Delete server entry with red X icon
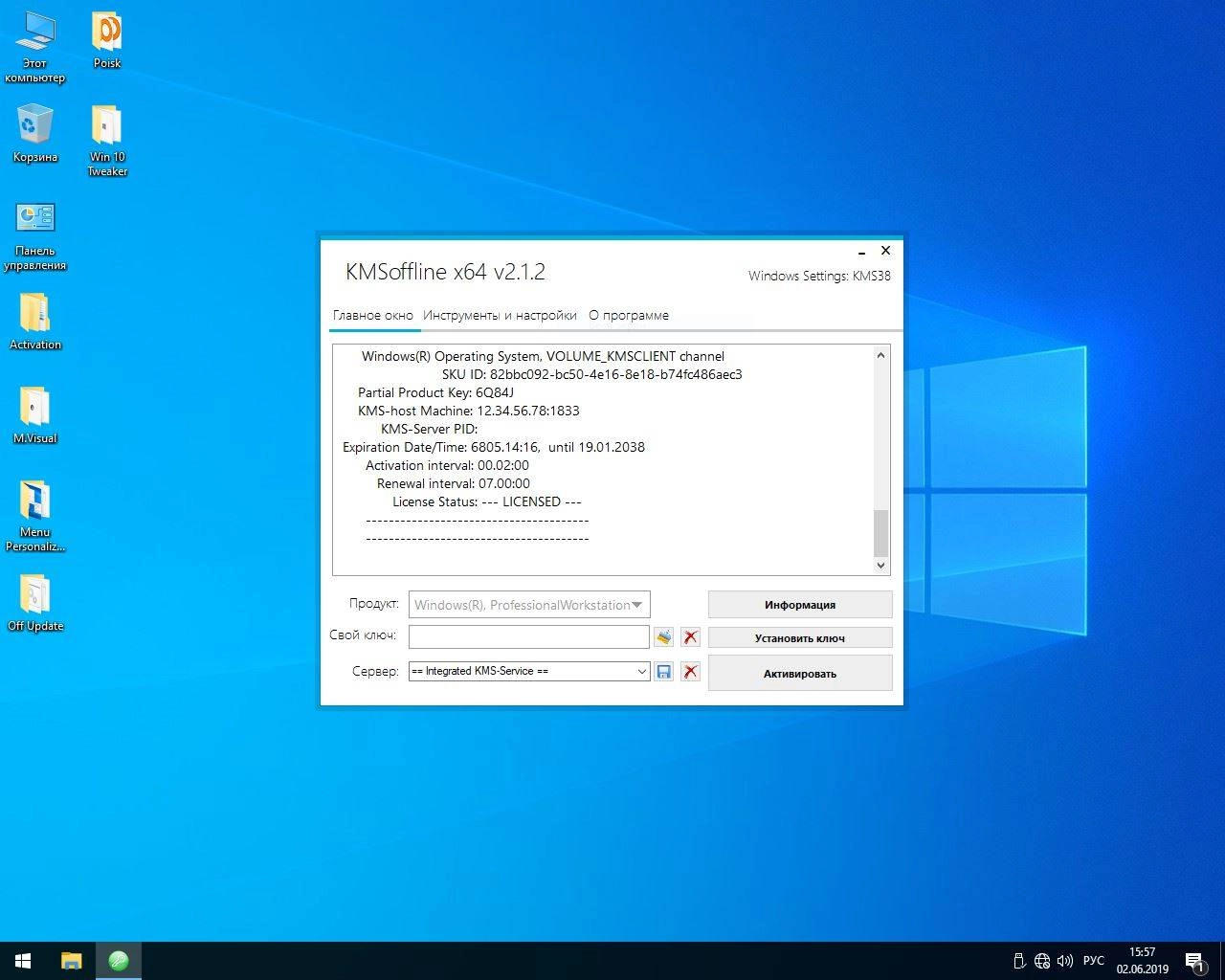This screenshot has width=1225, height=980. click(x=690, y=672)
